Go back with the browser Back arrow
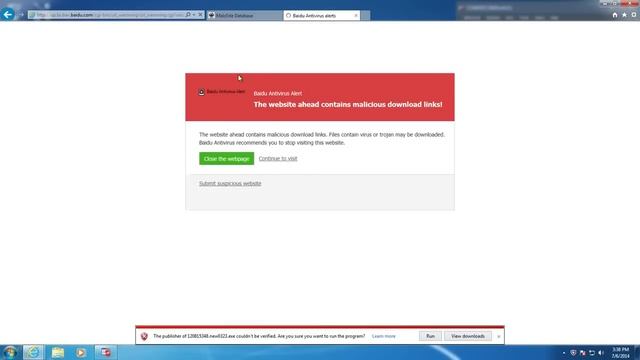The height and width of the screenshot is (360, 640). 8,15
